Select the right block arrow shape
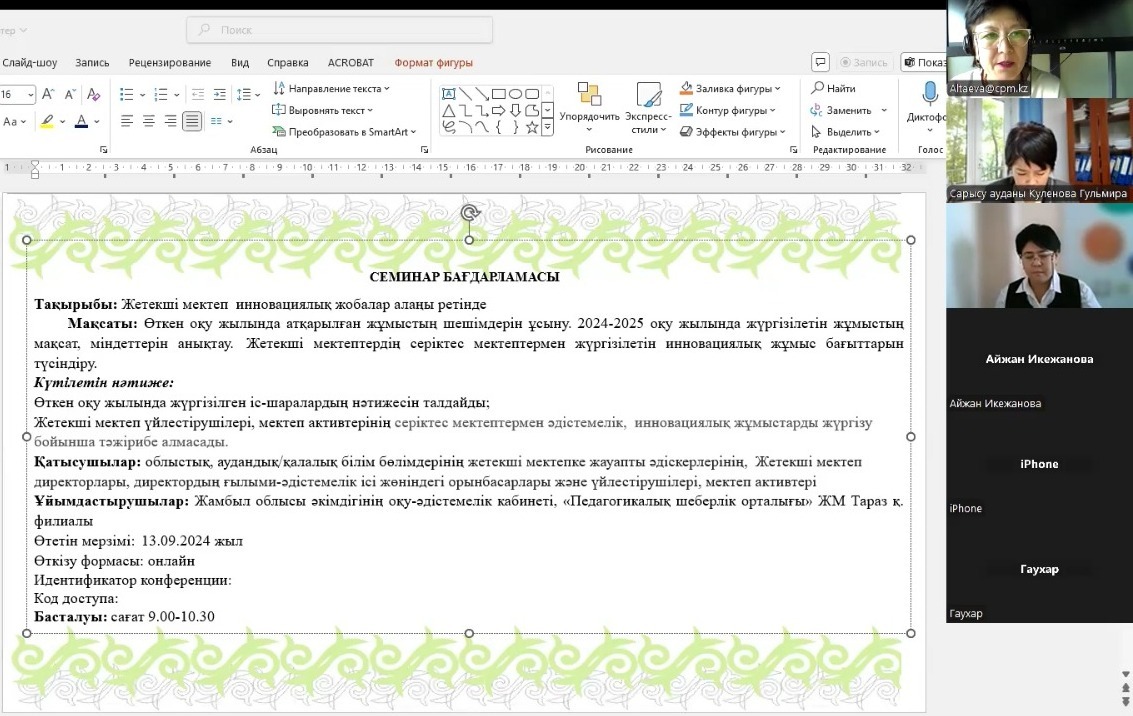 point(499,111)
